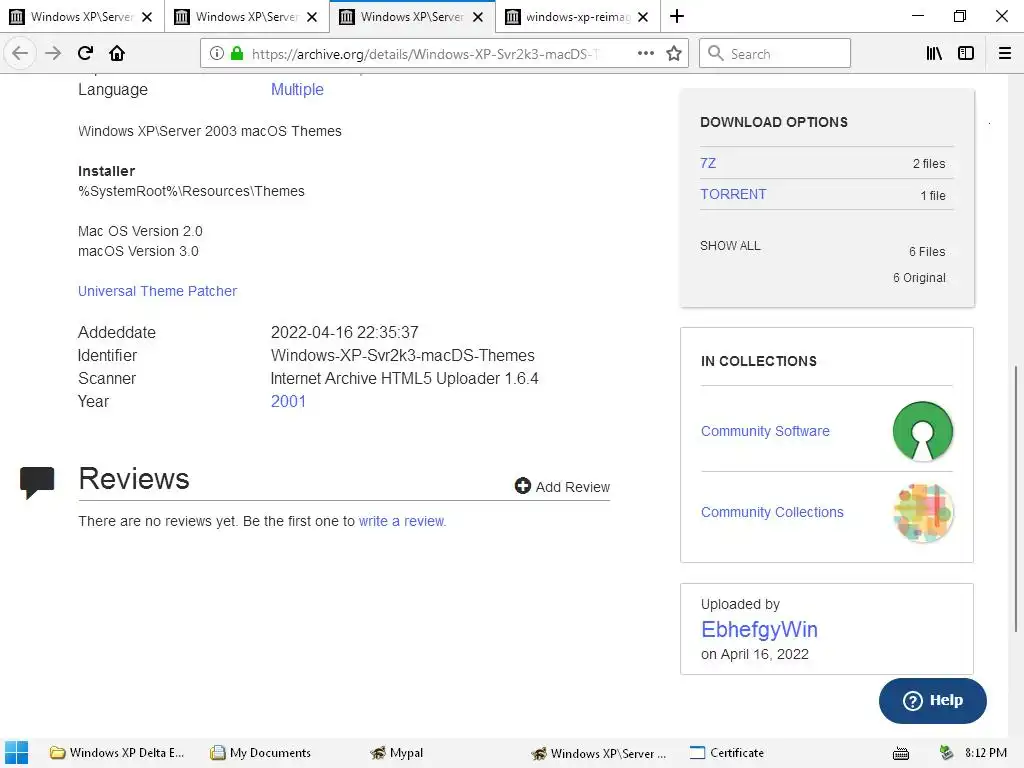Switch to Windows XP Delta E... taskbar folder
This screenshot has height=768, width=1024.
click(118, 753)
